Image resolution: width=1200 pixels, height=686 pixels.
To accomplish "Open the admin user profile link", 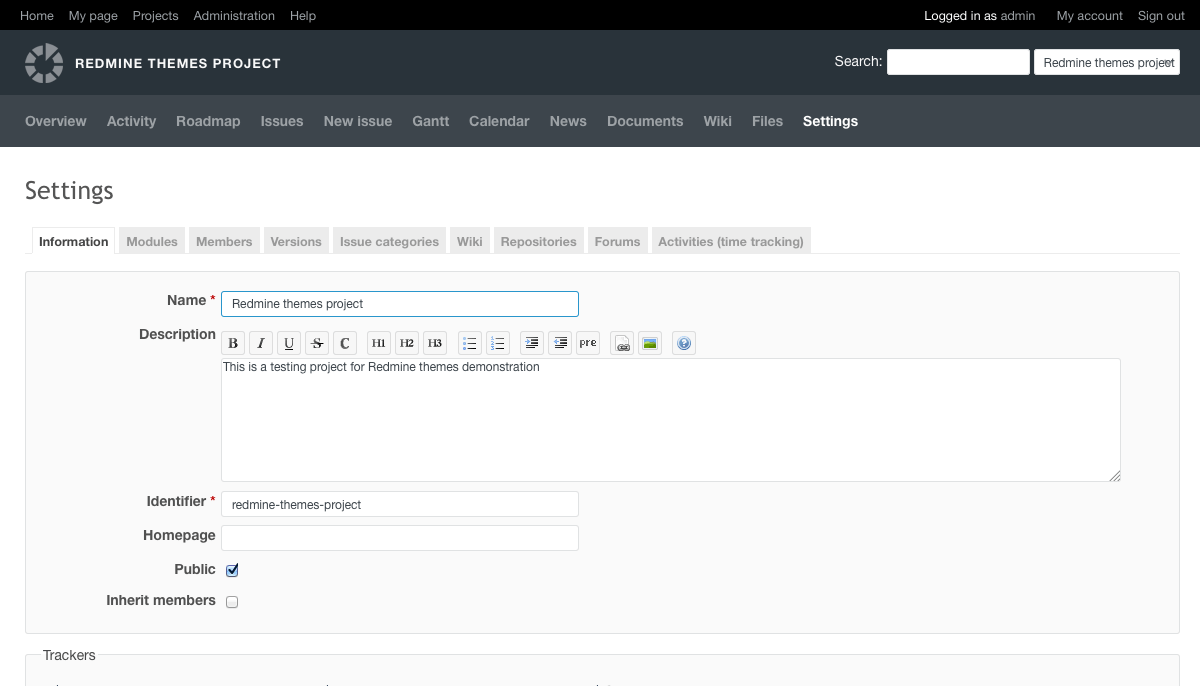I will [1018, 15].
